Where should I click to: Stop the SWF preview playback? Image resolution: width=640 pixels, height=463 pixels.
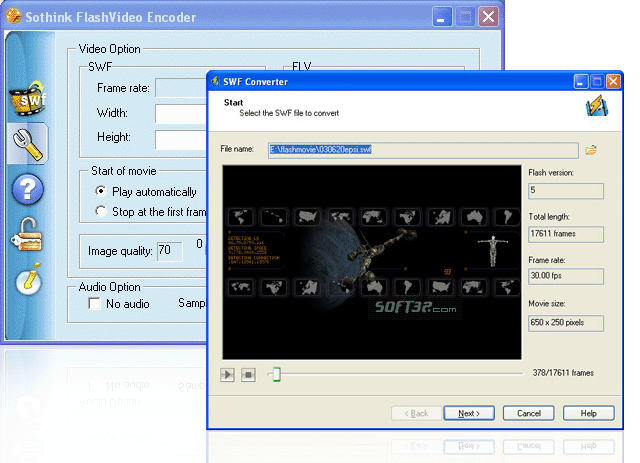pos(248,374)
